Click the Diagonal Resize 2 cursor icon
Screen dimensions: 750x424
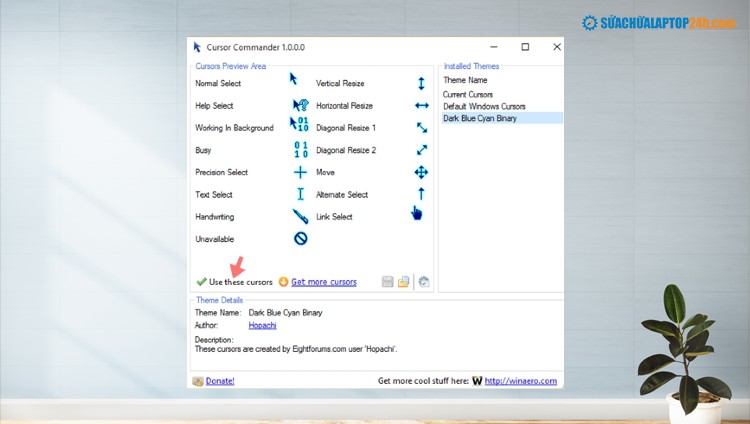422,150
